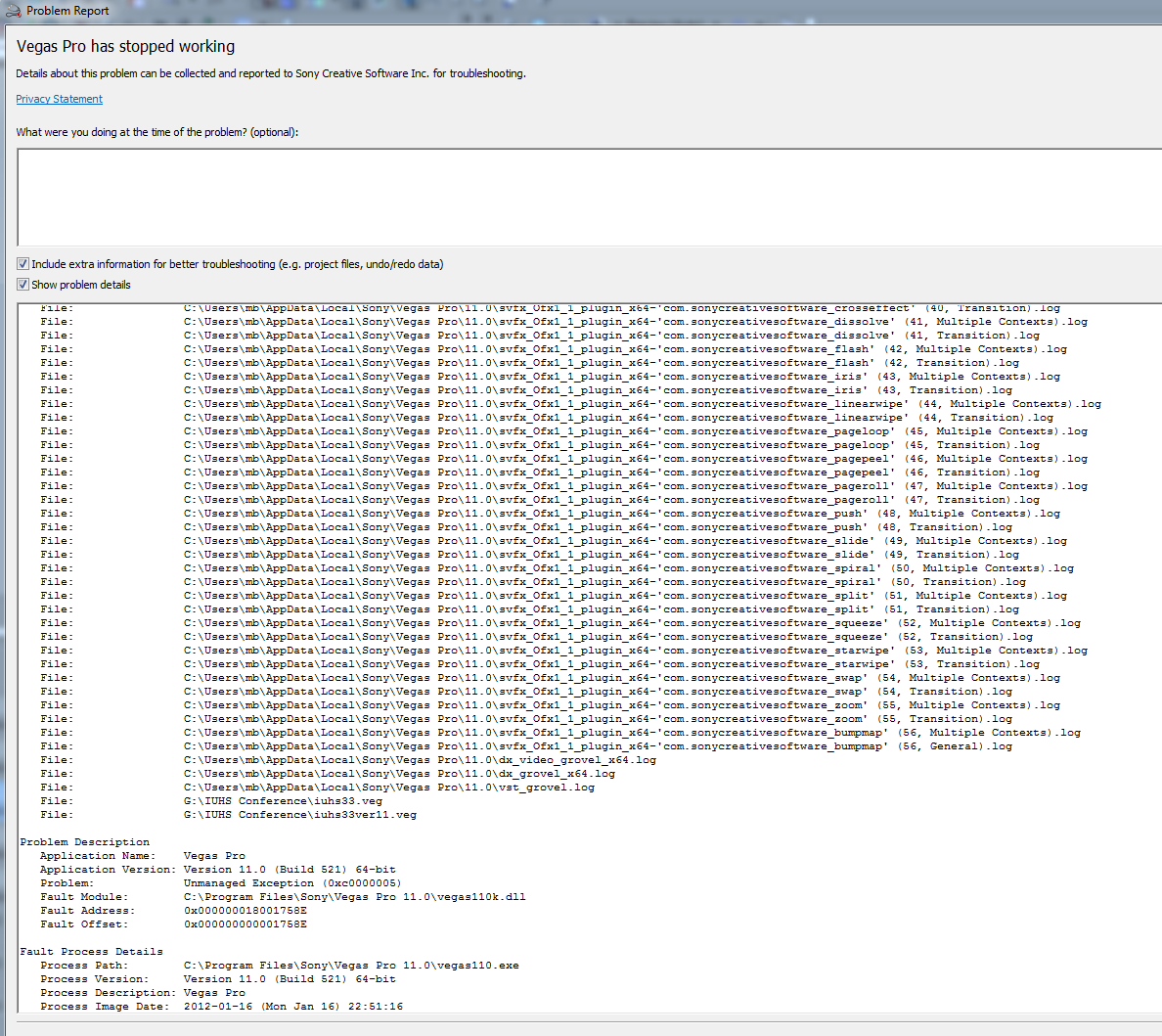This screenshot has width=1162, height=1036.
Task: Click the bumpmap (56, General).log line
Action: 526,746
